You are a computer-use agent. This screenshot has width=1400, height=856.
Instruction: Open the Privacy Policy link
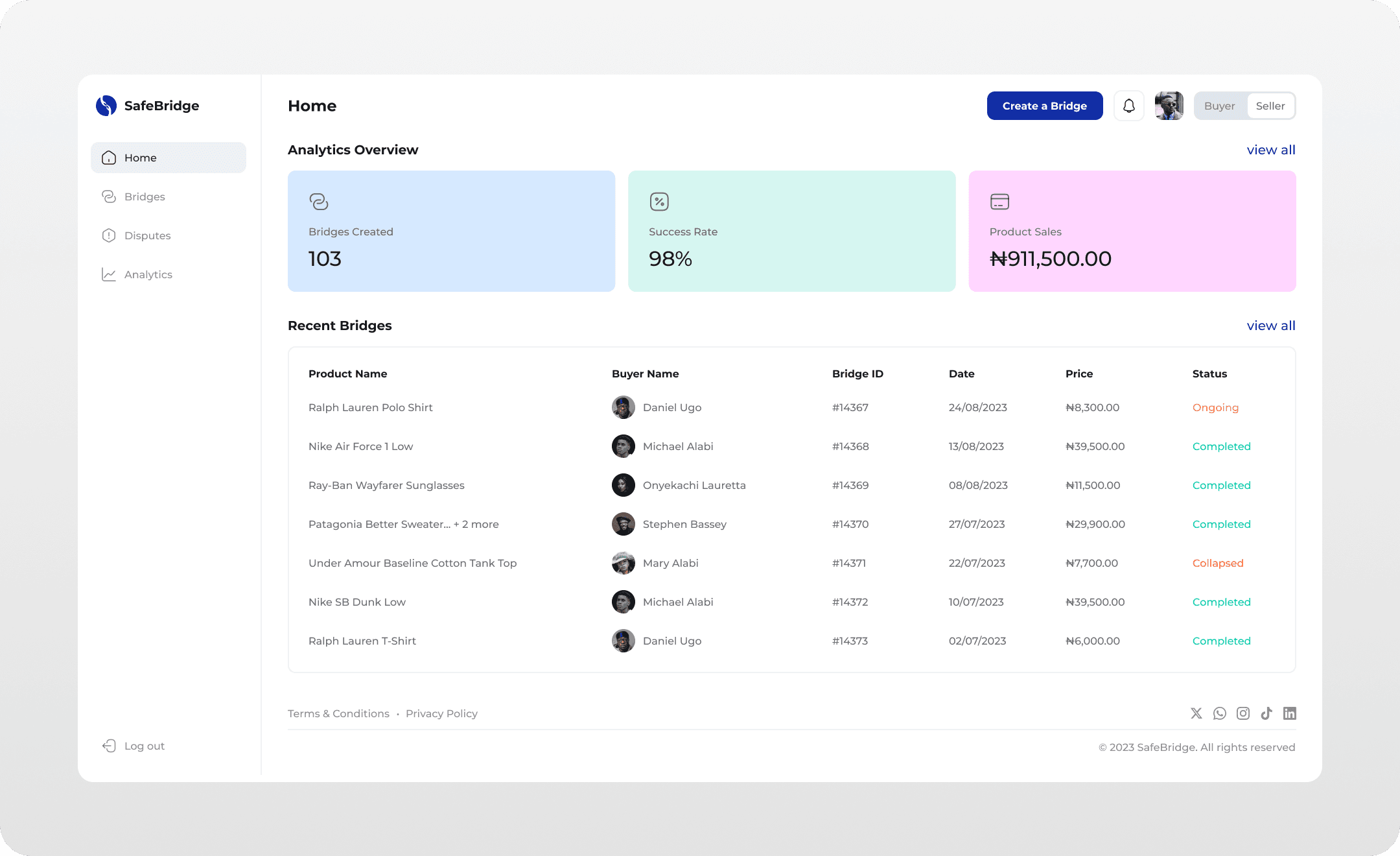click(x=441, y=713)
